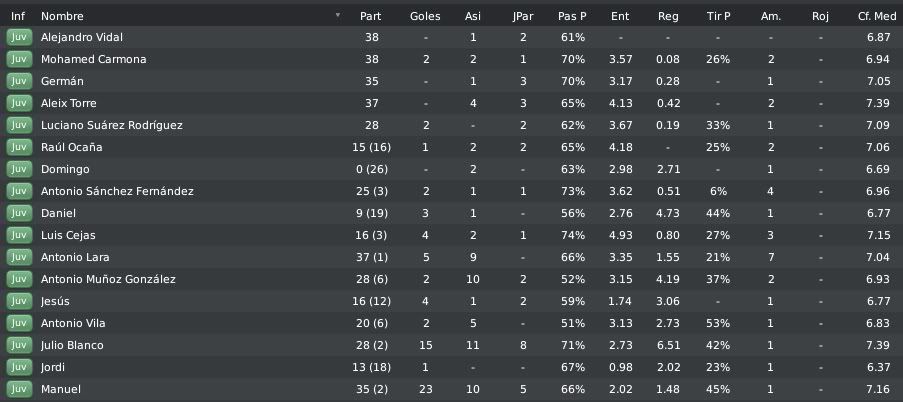Image resolution: width=903 pixels, height=402 pixels.
Task: Click the Juv badge for Jesús
Action: [19, 301]
